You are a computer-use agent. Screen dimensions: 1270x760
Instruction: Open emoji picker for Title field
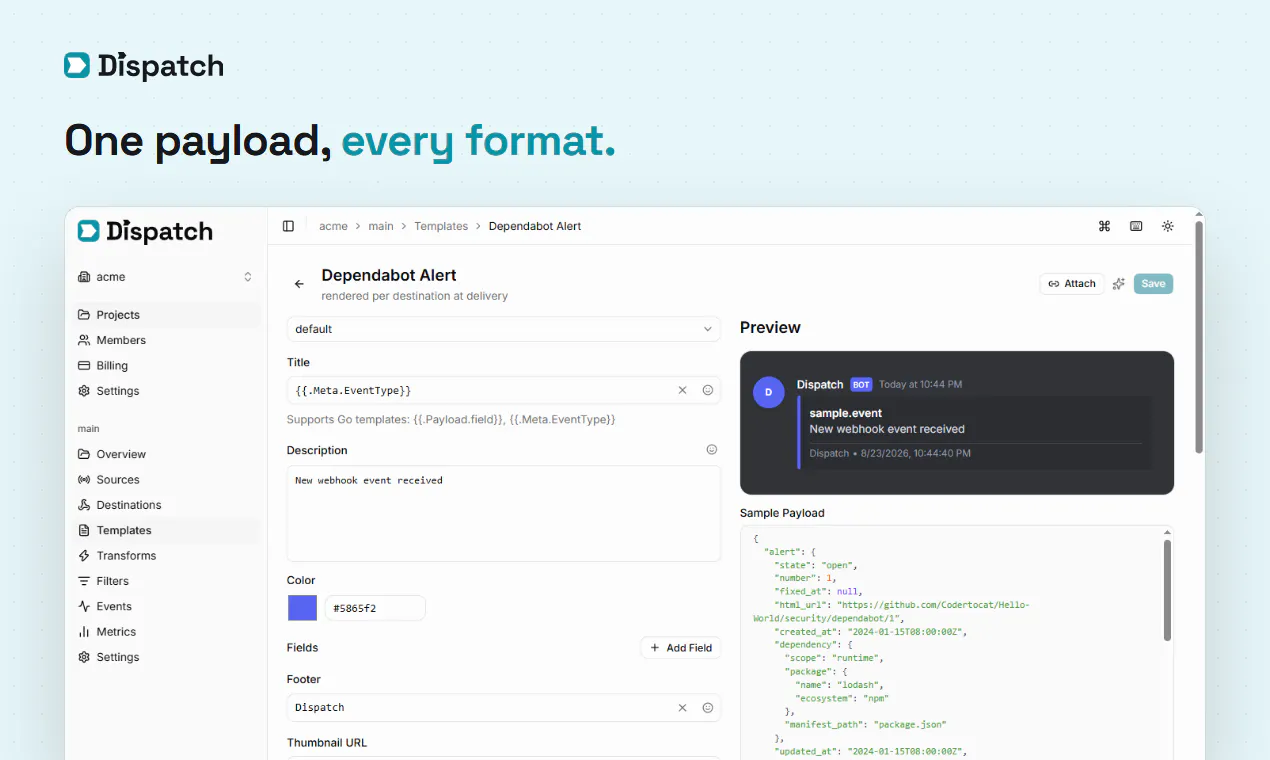click(x=708, y=390)
